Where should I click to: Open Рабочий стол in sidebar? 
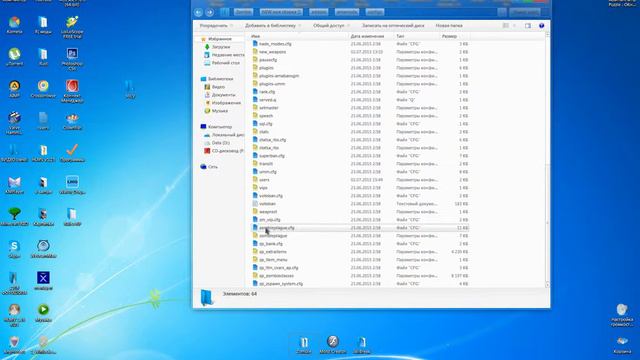(222, 63)
